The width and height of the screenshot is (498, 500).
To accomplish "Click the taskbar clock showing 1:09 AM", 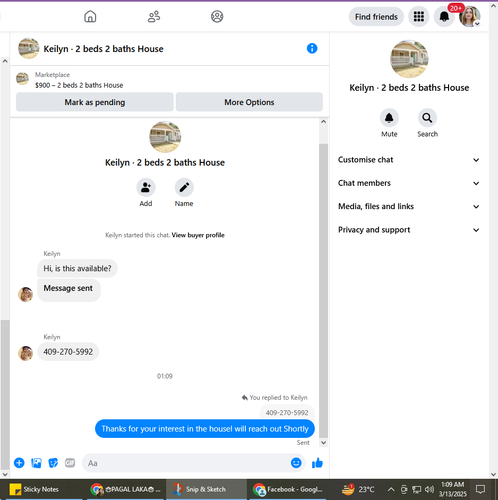I will 453,489.
